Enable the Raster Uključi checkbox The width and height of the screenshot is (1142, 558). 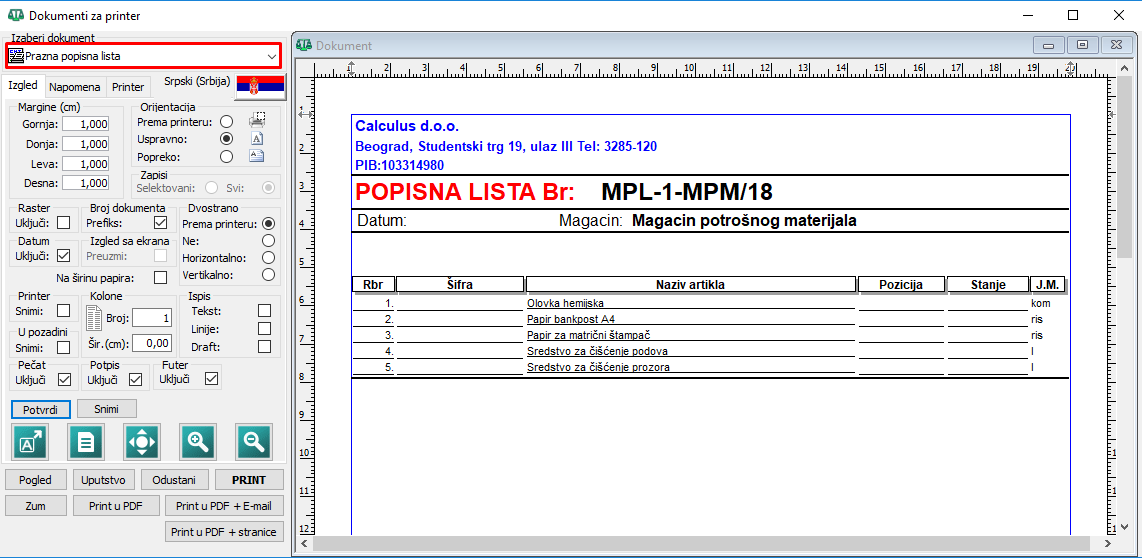(x=64, y=223)
